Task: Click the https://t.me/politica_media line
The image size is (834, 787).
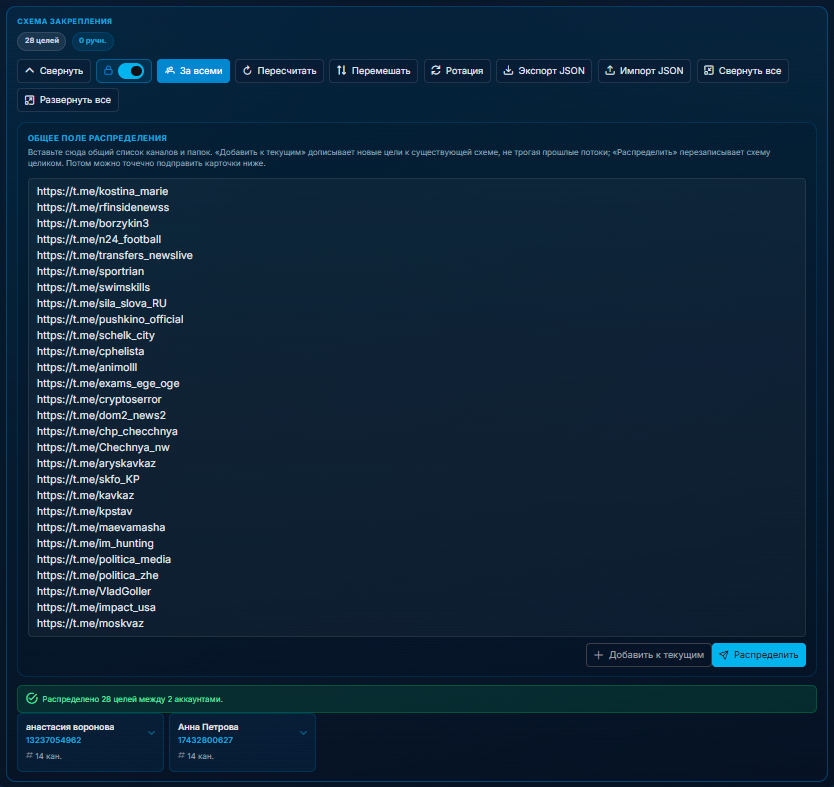Action: 104,559
